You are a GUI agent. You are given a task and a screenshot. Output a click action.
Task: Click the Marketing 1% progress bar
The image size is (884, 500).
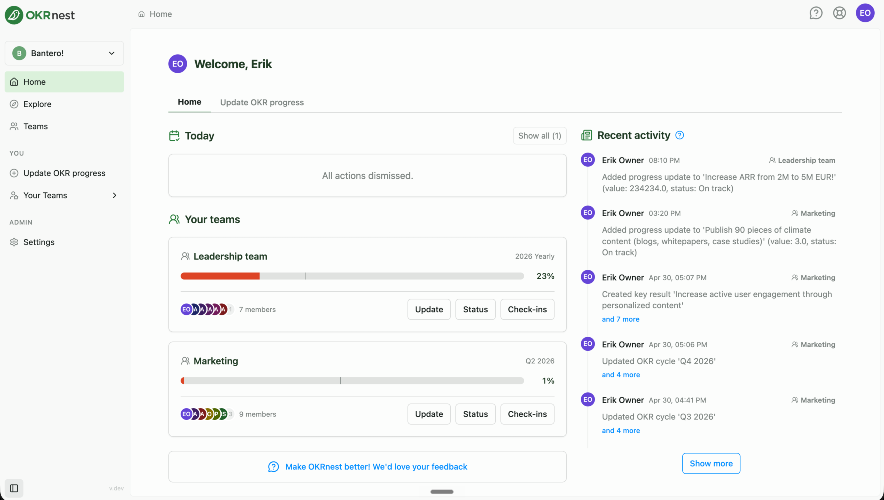point(352,381)
